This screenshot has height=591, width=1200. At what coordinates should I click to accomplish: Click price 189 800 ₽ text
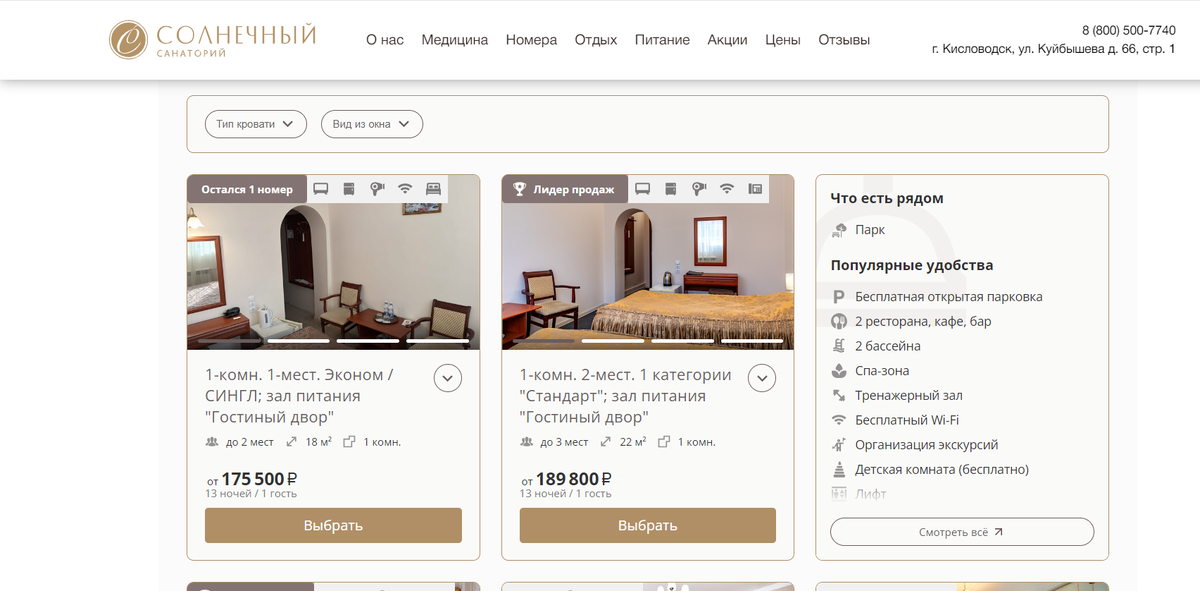574,479
